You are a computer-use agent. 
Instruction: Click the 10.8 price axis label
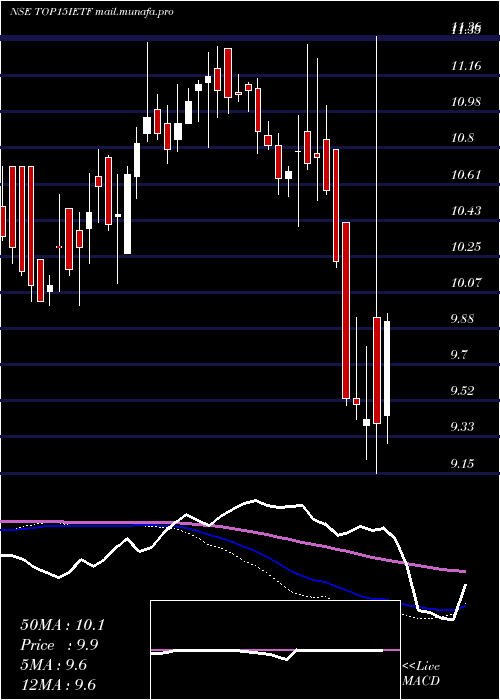462,138
